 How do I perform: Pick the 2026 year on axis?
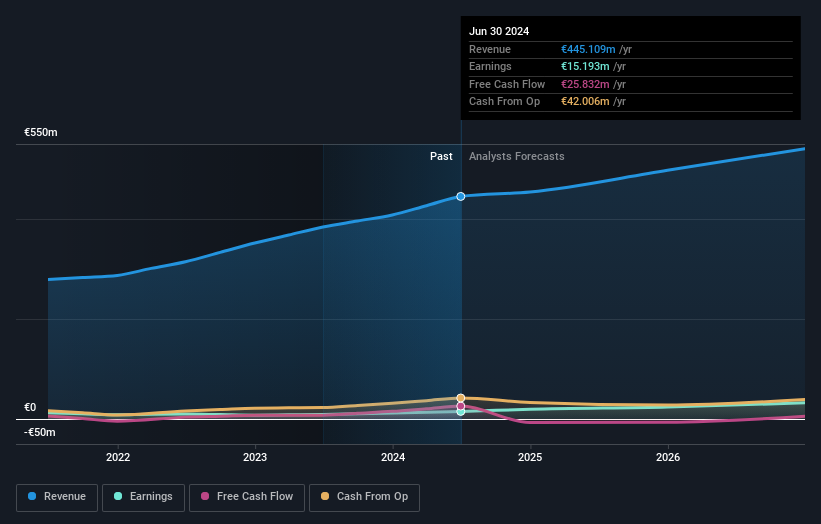point(668,457)
